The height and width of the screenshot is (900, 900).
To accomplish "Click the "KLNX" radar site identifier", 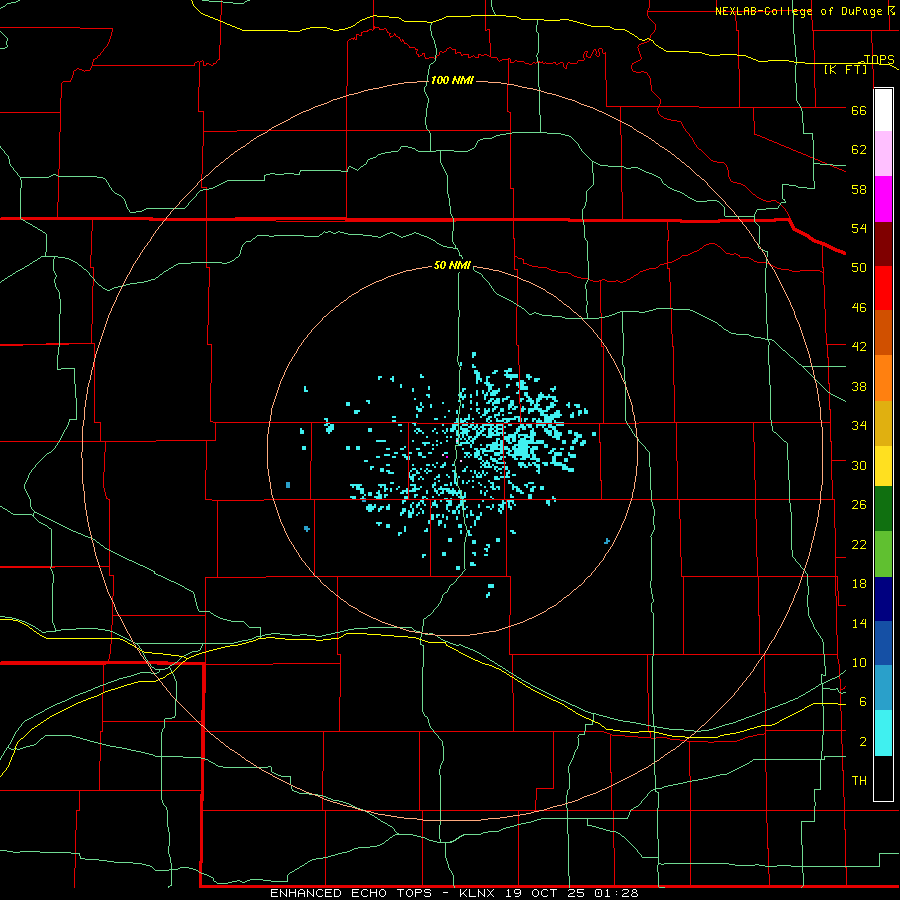I will point(479,893).
